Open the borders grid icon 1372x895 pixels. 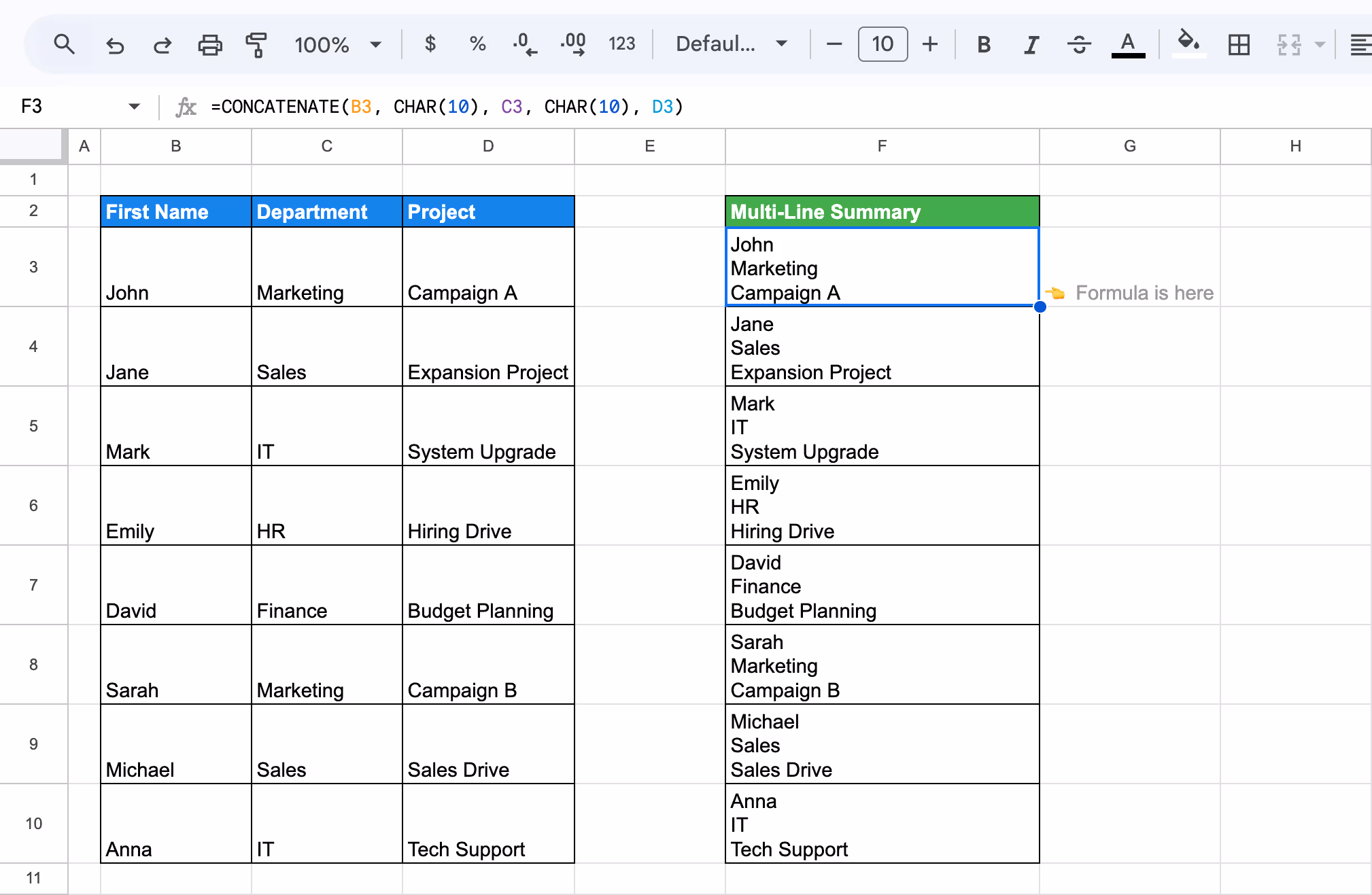click(1239, 45)
